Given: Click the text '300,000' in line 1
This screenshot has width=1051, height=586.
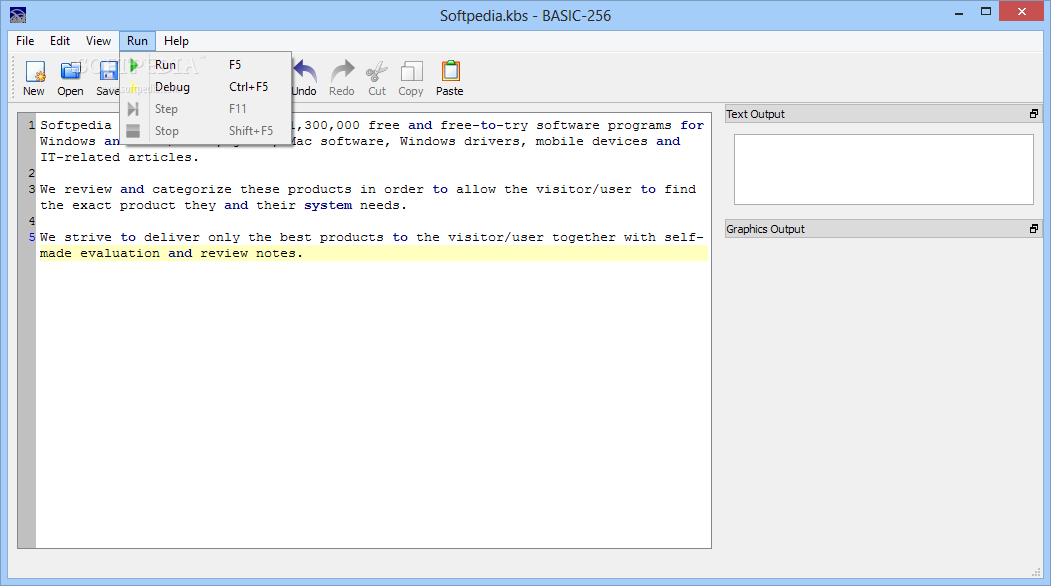Looking at the screenshot, I should pyautogui.click(x=332, y=125).
